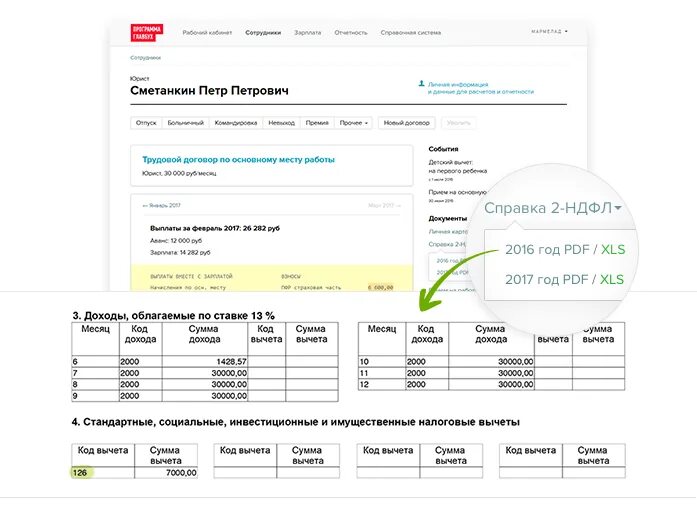Select the deduction amount 7000,00 cell
Viewport: 697px width, 518px height.
click(x=166, y=472)
